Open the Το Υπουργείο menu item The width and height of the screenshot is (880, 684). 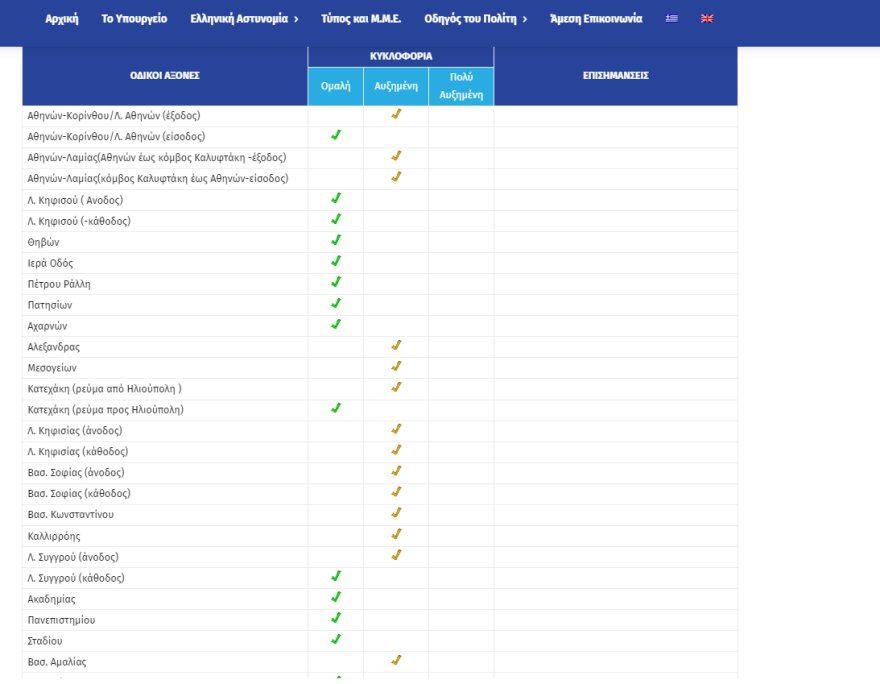point(134,19)
